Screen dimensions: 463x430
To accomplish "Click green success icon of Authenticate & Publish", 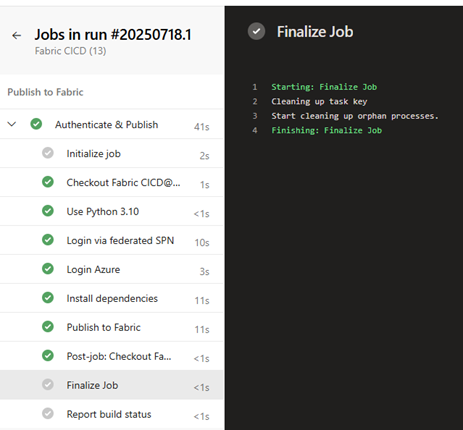I will tap(36, 124).
